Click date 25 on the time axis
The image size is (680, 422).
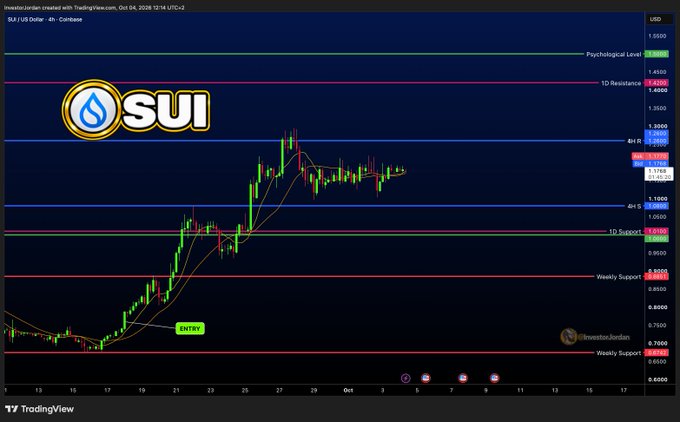(245, 390)
